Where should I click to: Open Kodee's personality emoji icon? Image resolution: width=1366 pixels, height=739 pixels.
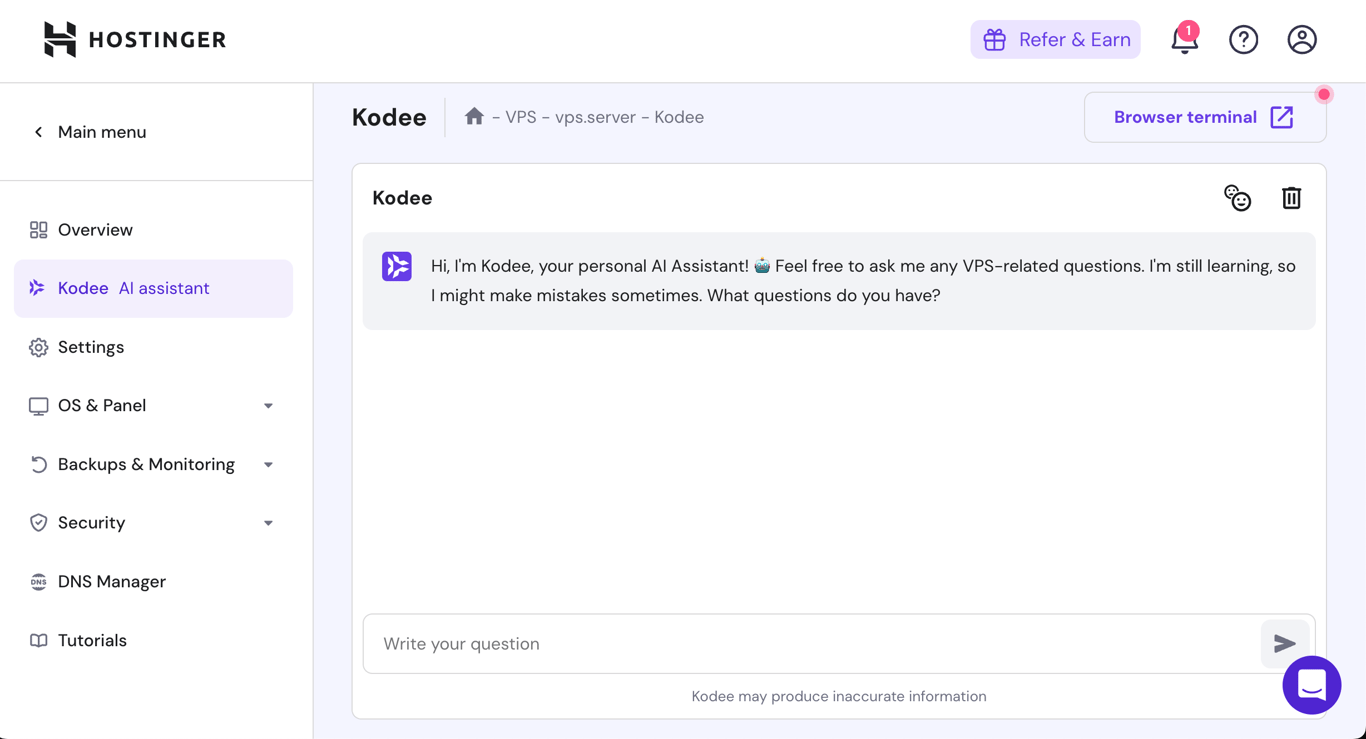(x=1238, y=198)
